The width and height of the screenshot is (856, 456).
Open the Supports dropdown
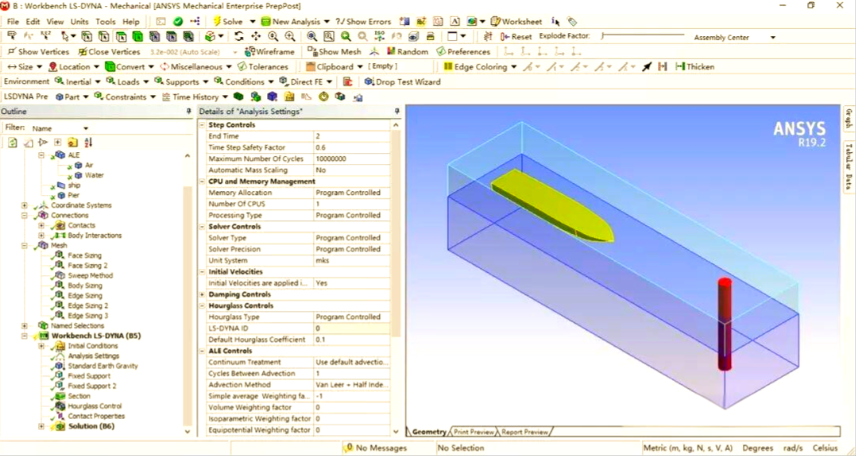click(x=205, y=82)
